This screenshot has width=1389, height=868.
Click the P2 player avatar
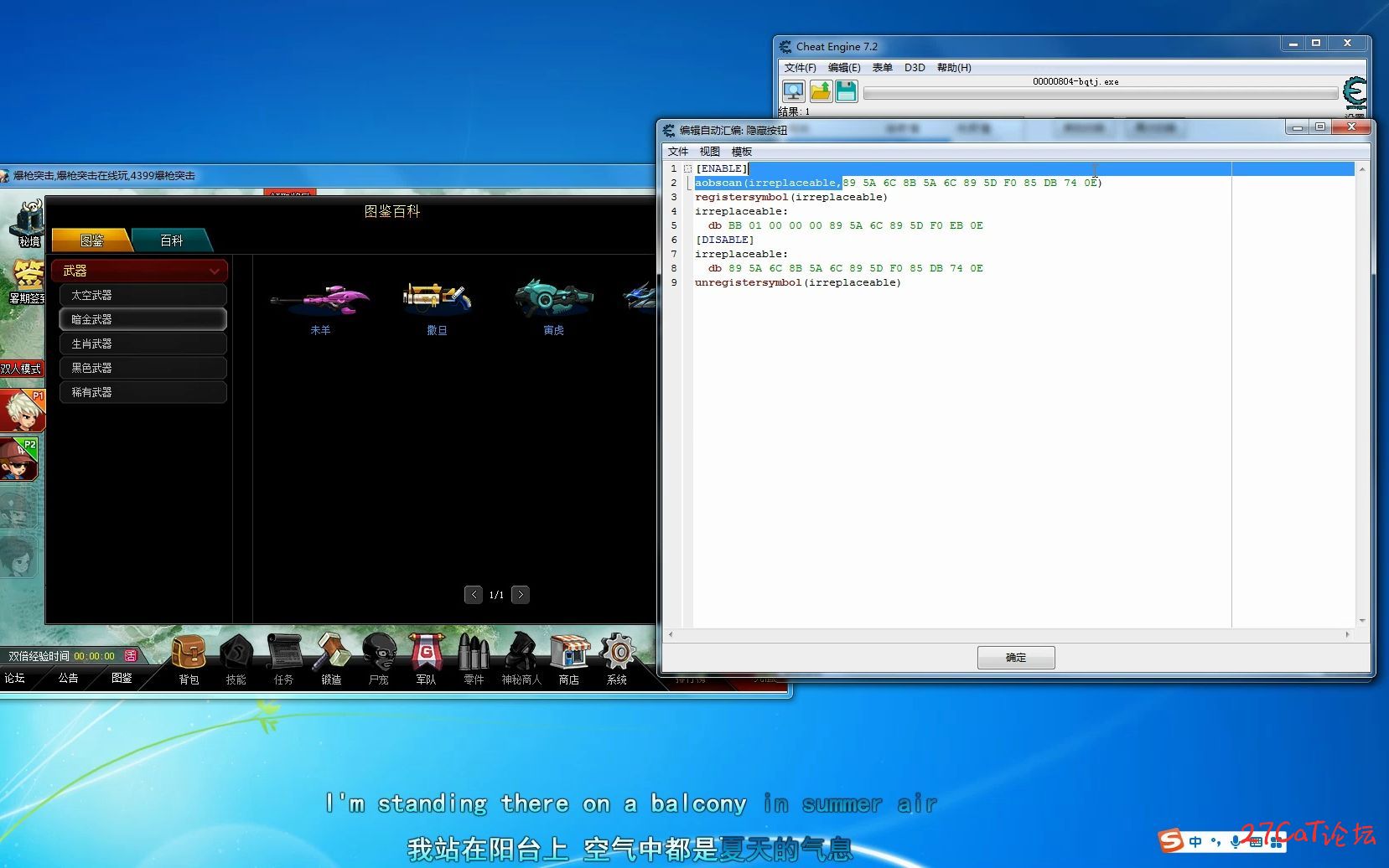point(20,459)
